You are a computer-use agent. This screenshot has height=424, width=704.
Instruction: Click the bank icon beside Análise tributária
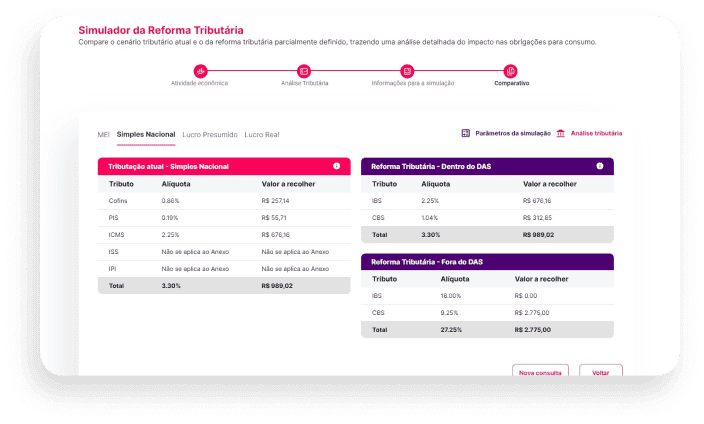[560, 133]
